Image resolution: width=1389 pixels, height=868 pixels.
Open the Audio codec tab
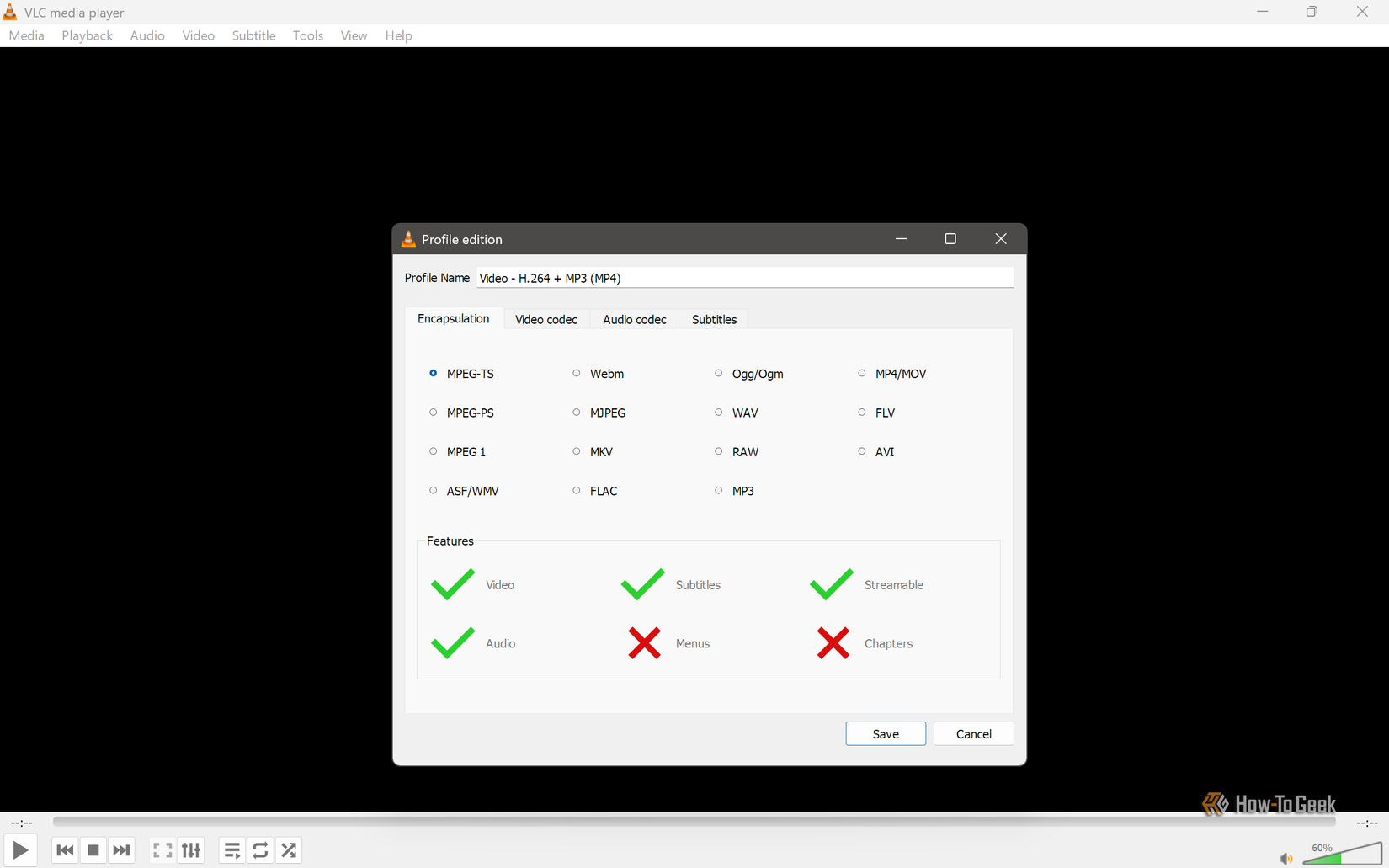click(635, 320)
